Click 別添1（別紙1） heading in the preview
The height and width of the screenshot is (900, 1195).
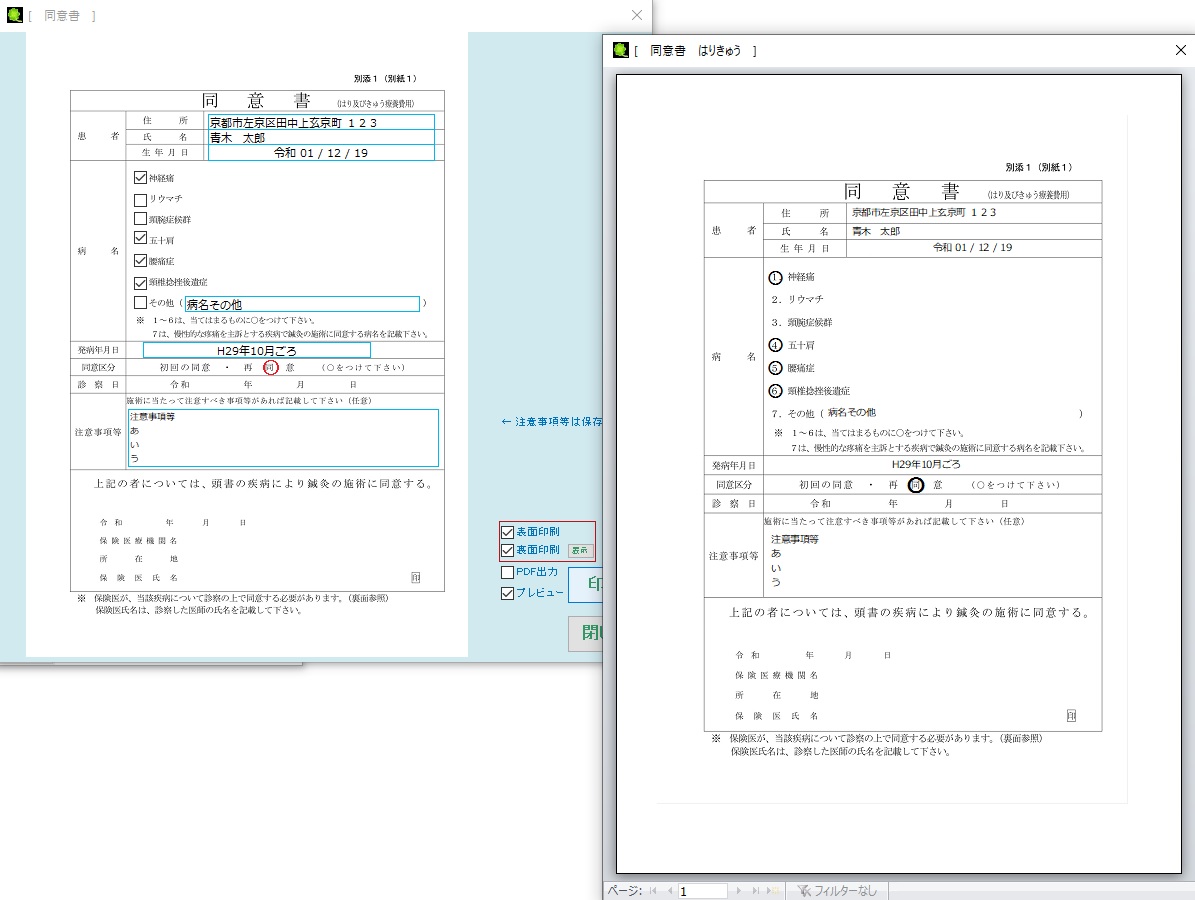(1039, 167)
